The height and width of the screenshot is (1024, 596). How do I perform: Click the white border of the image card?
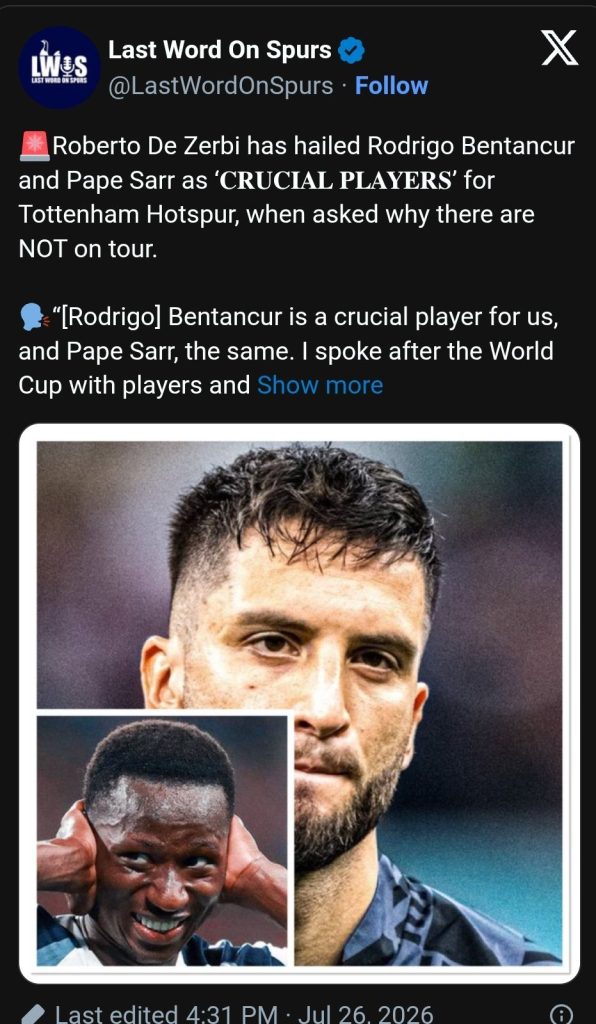coord(299,432)
